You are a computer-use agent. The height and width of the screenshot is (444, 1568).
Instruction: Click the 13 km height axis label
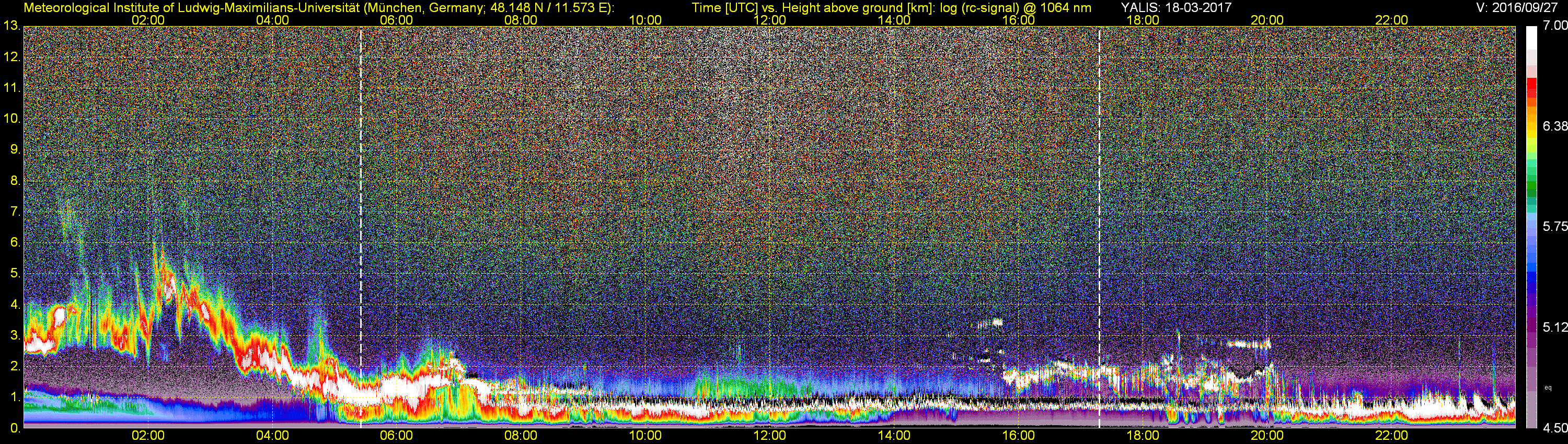tap(11, 26)
